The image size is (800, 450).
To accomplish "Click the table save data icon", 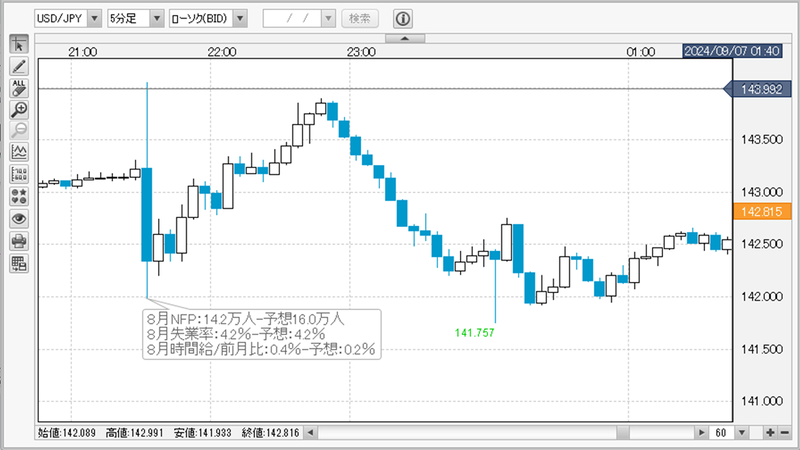I will click(x=19, y=263).
